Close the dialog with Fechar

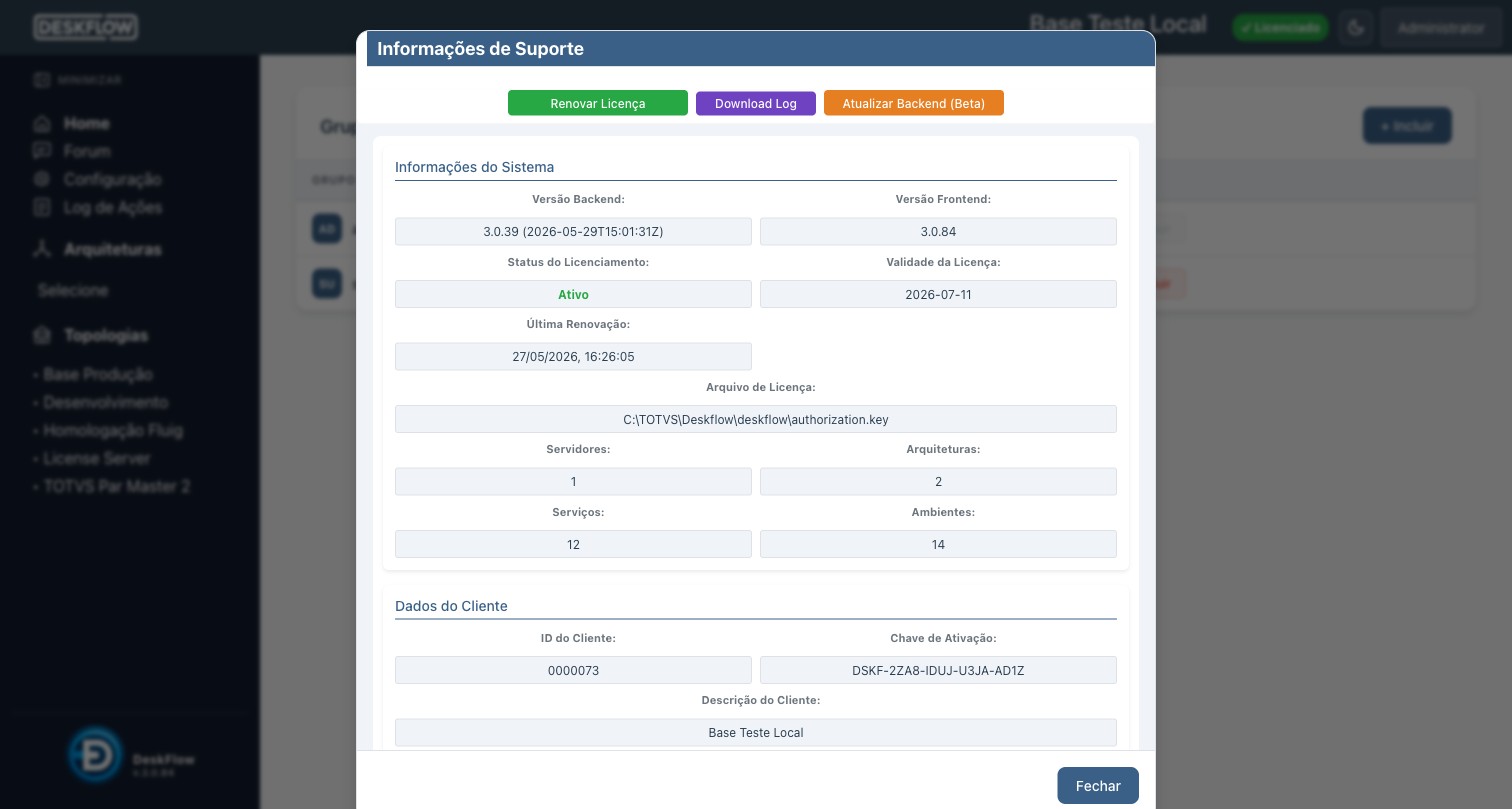coord(1098,786)
